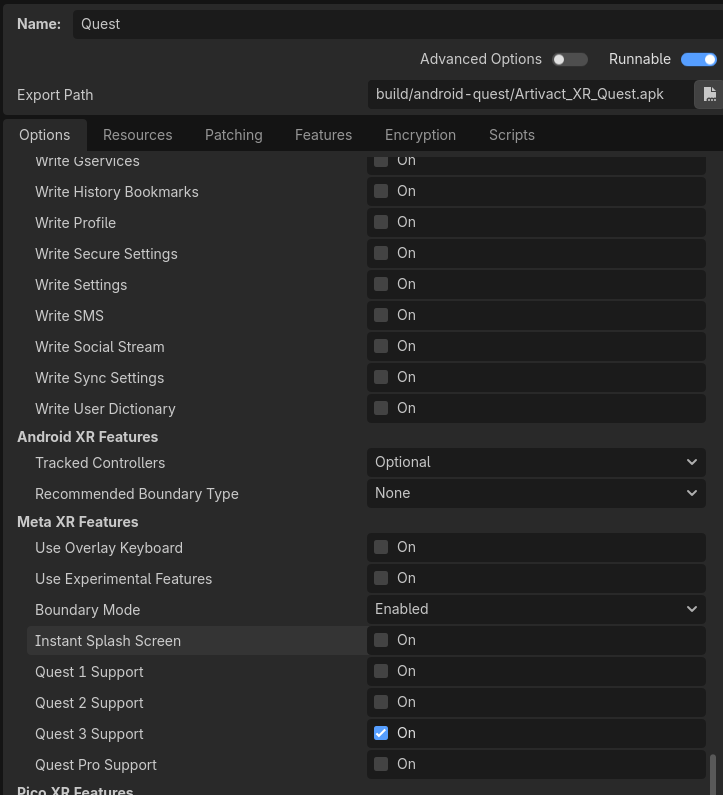The height and width of the screenshot is (795, 723).
Task: Open the Tracked Controllers dropdown
Action: (x=535, y=462)
